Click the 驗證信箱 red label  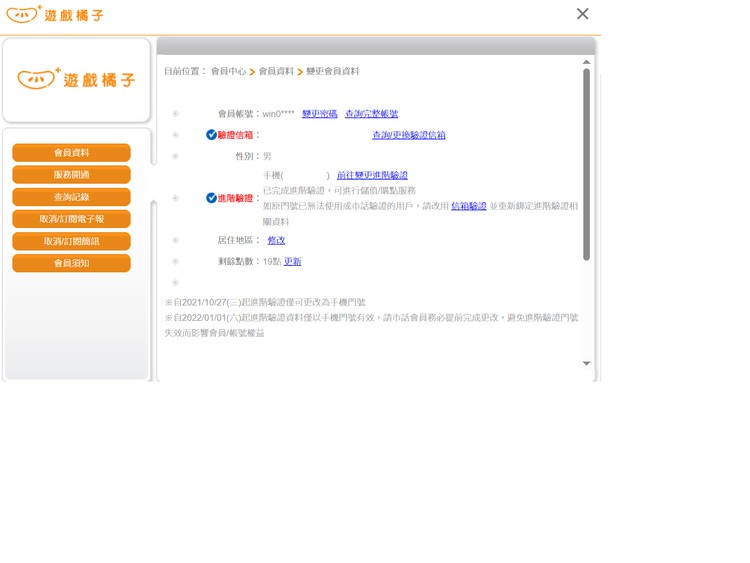click(235, 135)
